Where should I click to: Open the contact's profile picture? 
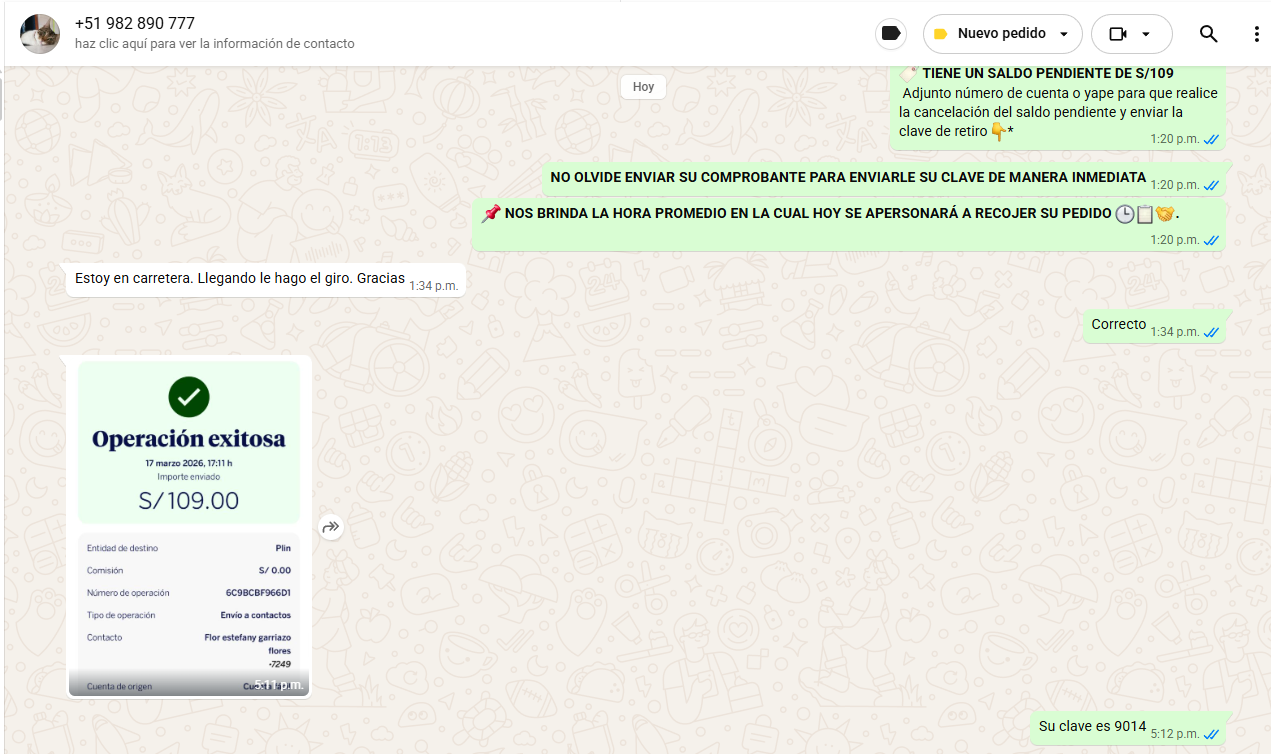40,34
